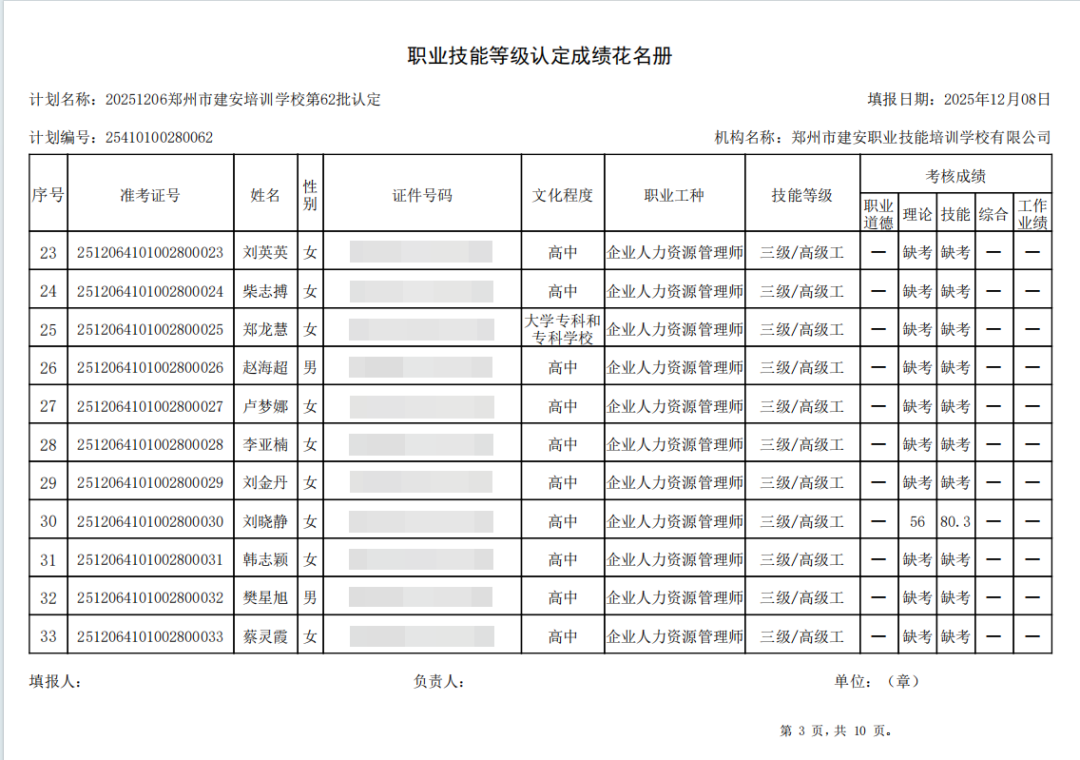Select the name 郑龙慧
The image size is (1080, 760).
[x=265, y=329]
